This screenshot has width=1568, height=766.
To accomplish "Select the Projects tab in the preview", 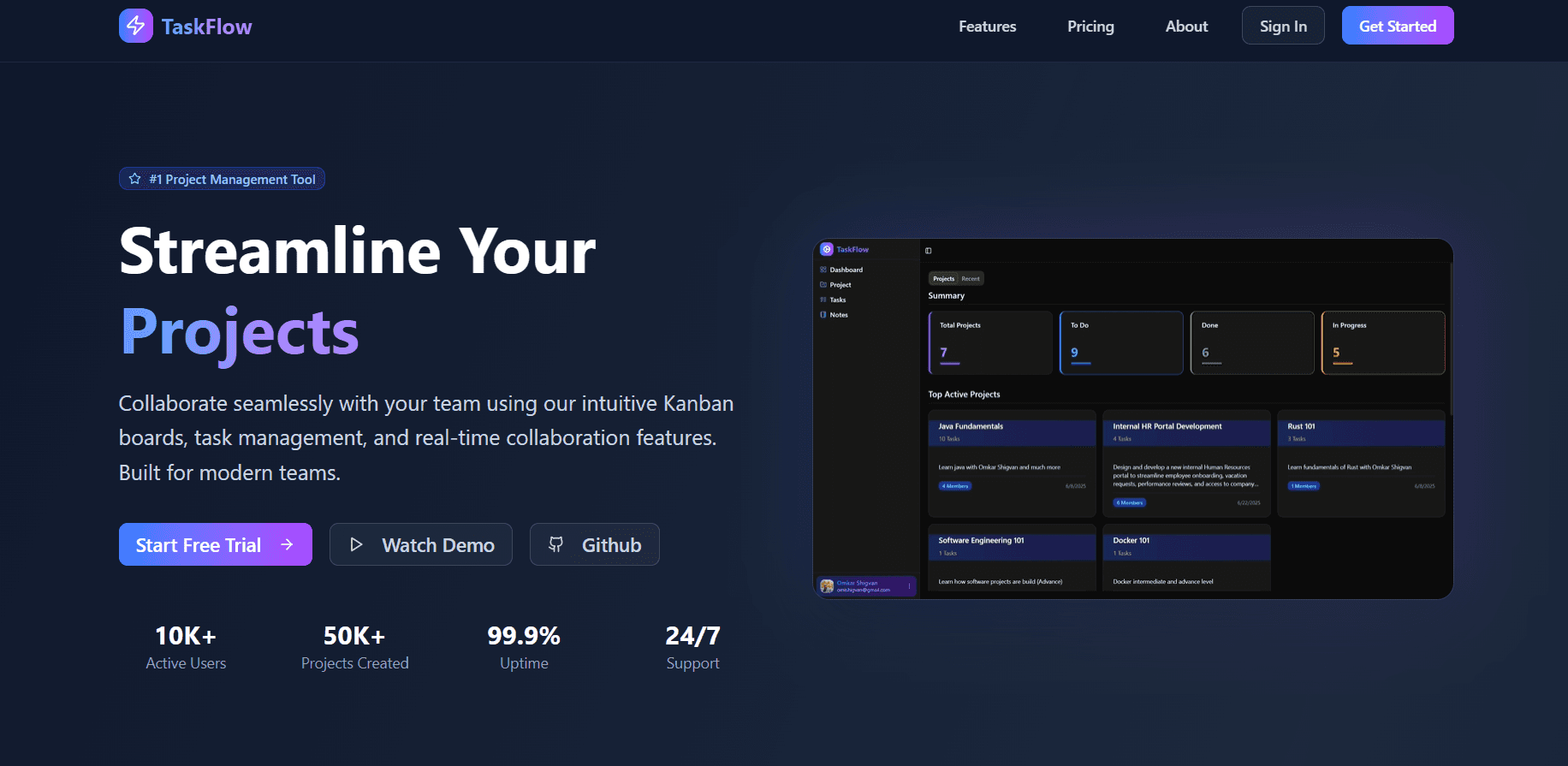I will (943, 278).
